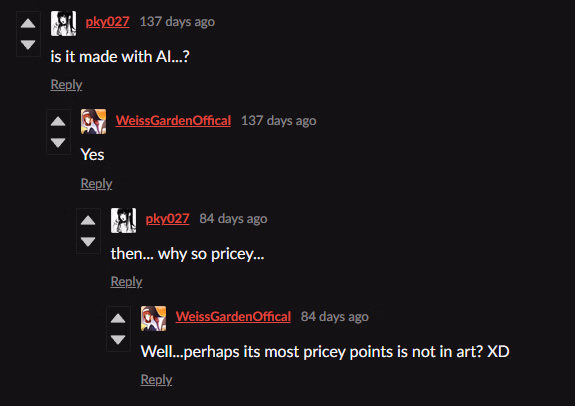Open pky027 avatar on "why so pricey" comment
The height and width of the screenshot is (406, 575).
[124, 220]
